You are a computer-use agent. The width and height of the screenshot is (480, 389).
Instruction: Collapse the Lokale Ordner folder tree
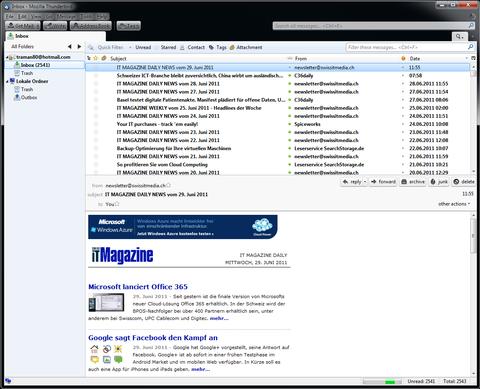[x=7, y=81]
